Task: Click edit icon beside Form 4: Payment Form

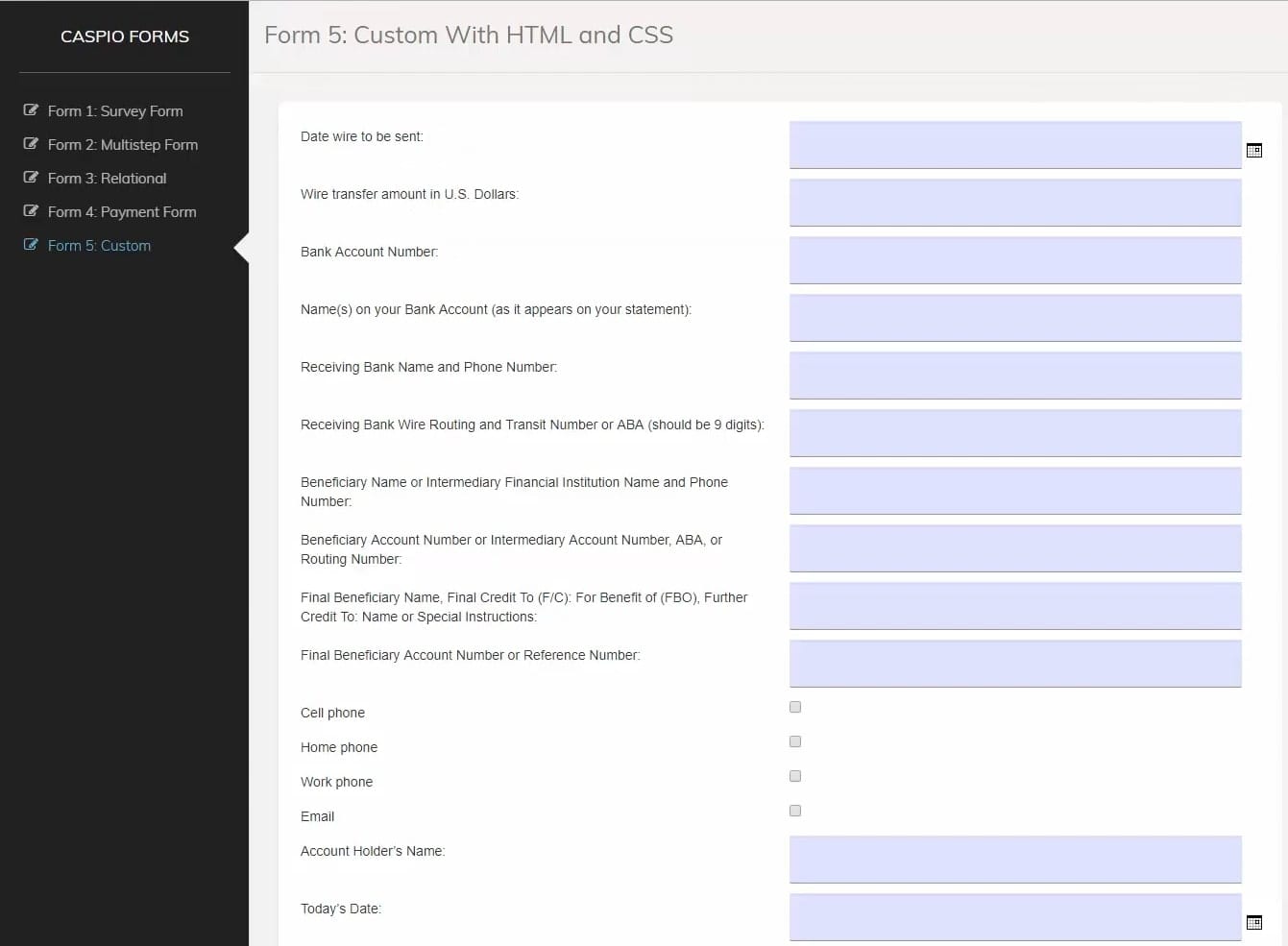Action: point(31,211)
